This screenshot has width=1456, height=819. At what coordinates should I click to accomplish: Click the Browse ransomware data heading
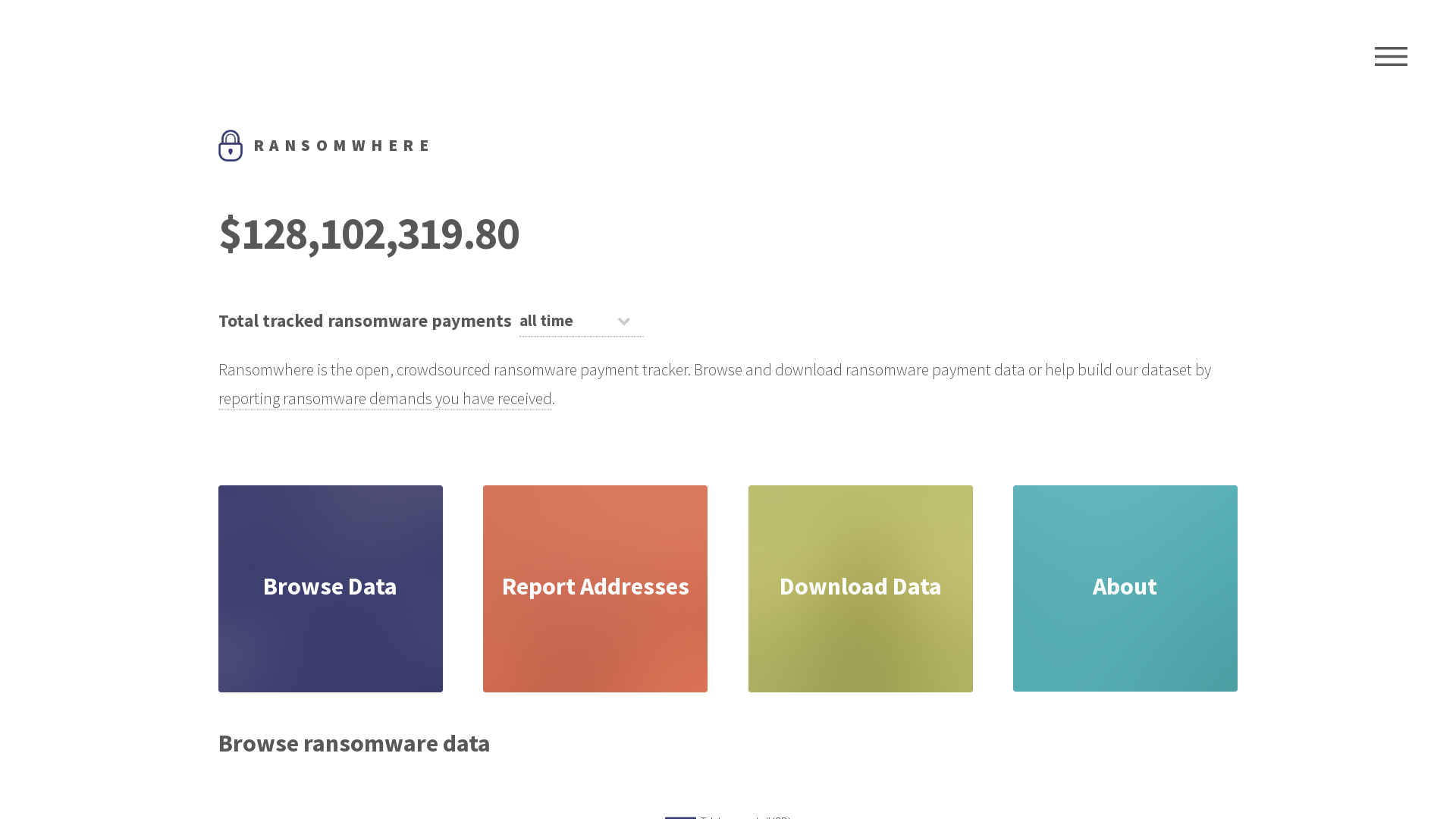(x=354, y=743)
